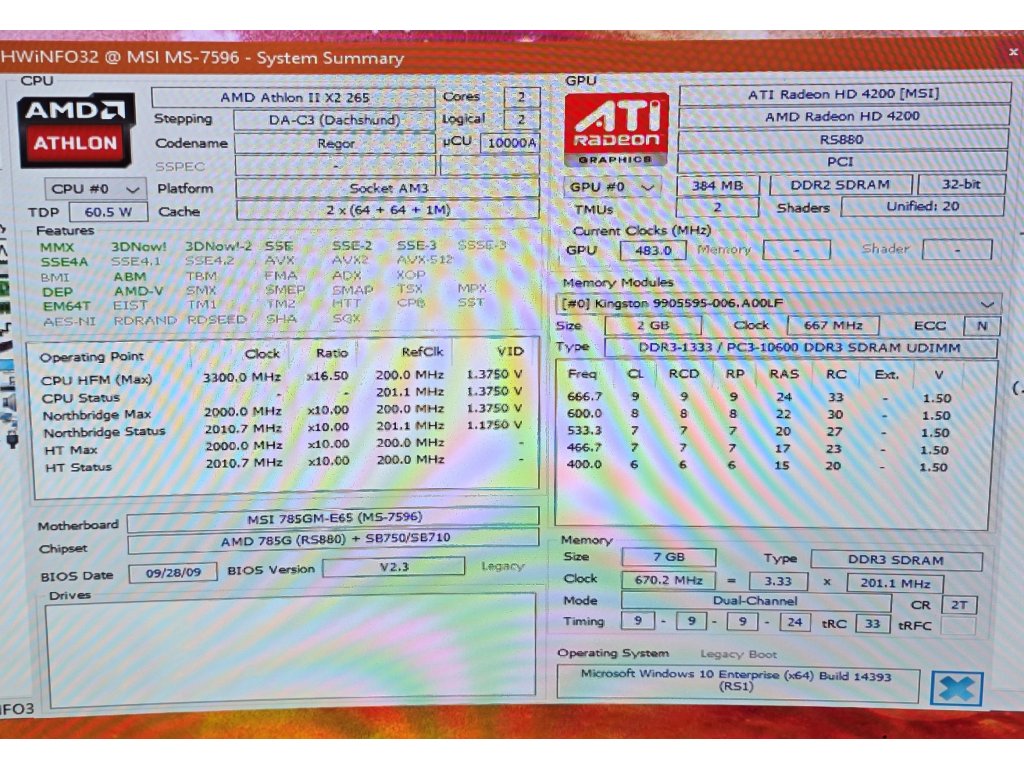This screenshot has height=768, width=1024.
Task: Click the 7 GB memory size field
Action: (669, 557)
